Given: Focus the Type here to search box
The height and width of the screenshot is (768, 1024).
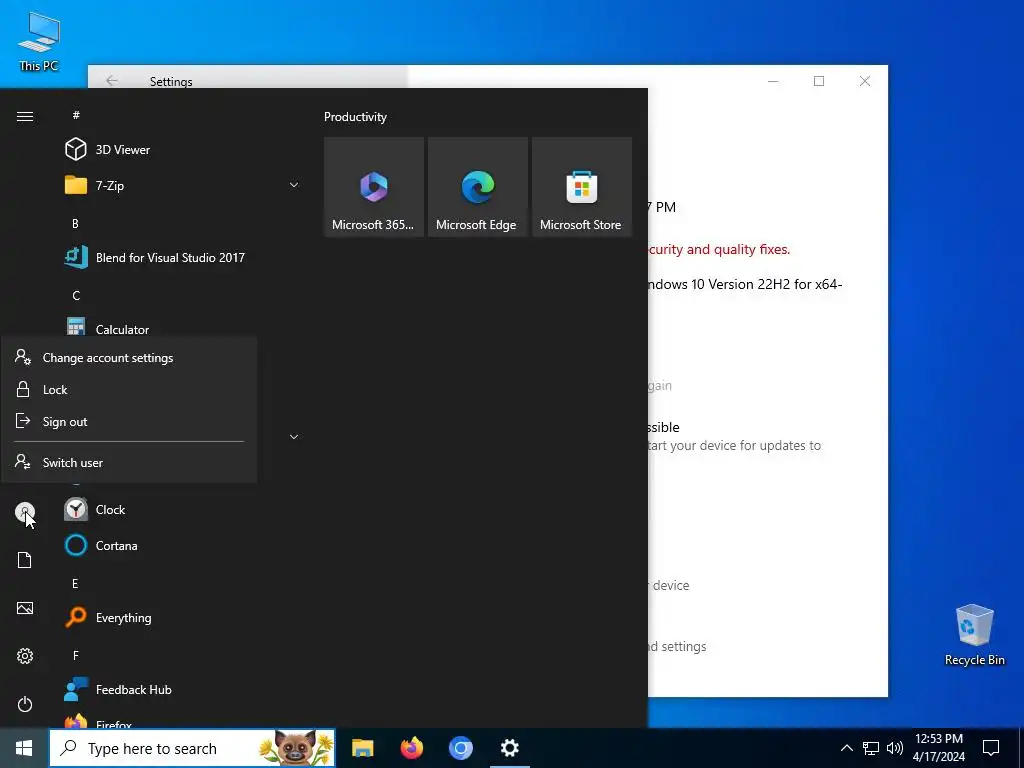Looking at the screenshot, I should (192, 748).
